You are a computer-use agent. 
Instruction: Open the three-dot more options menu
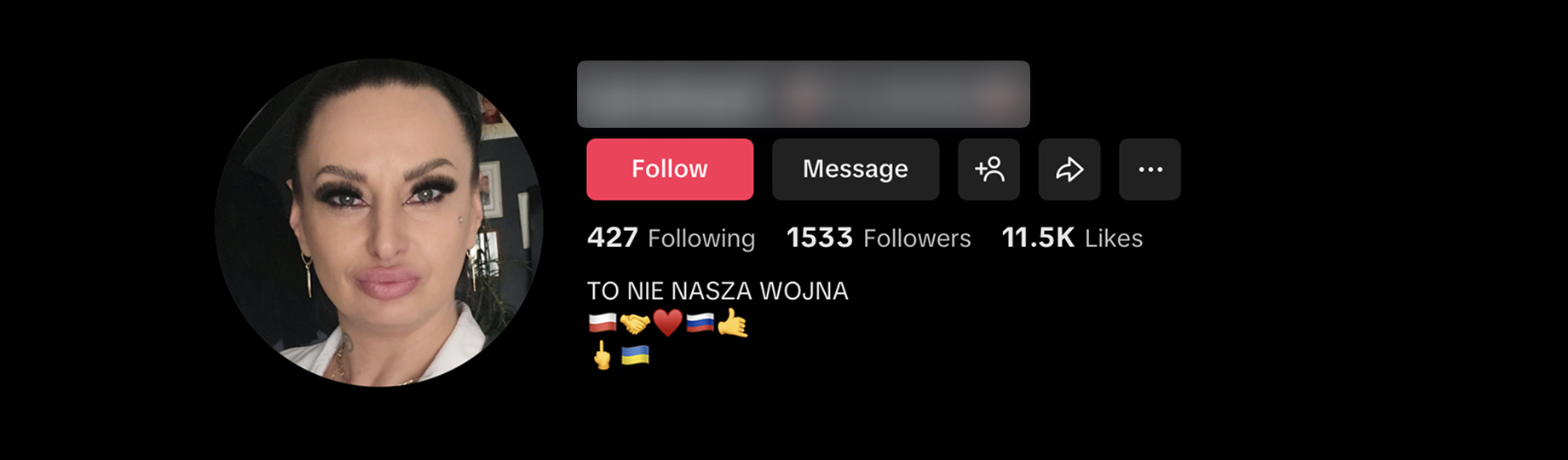(x=1150, y=170)
